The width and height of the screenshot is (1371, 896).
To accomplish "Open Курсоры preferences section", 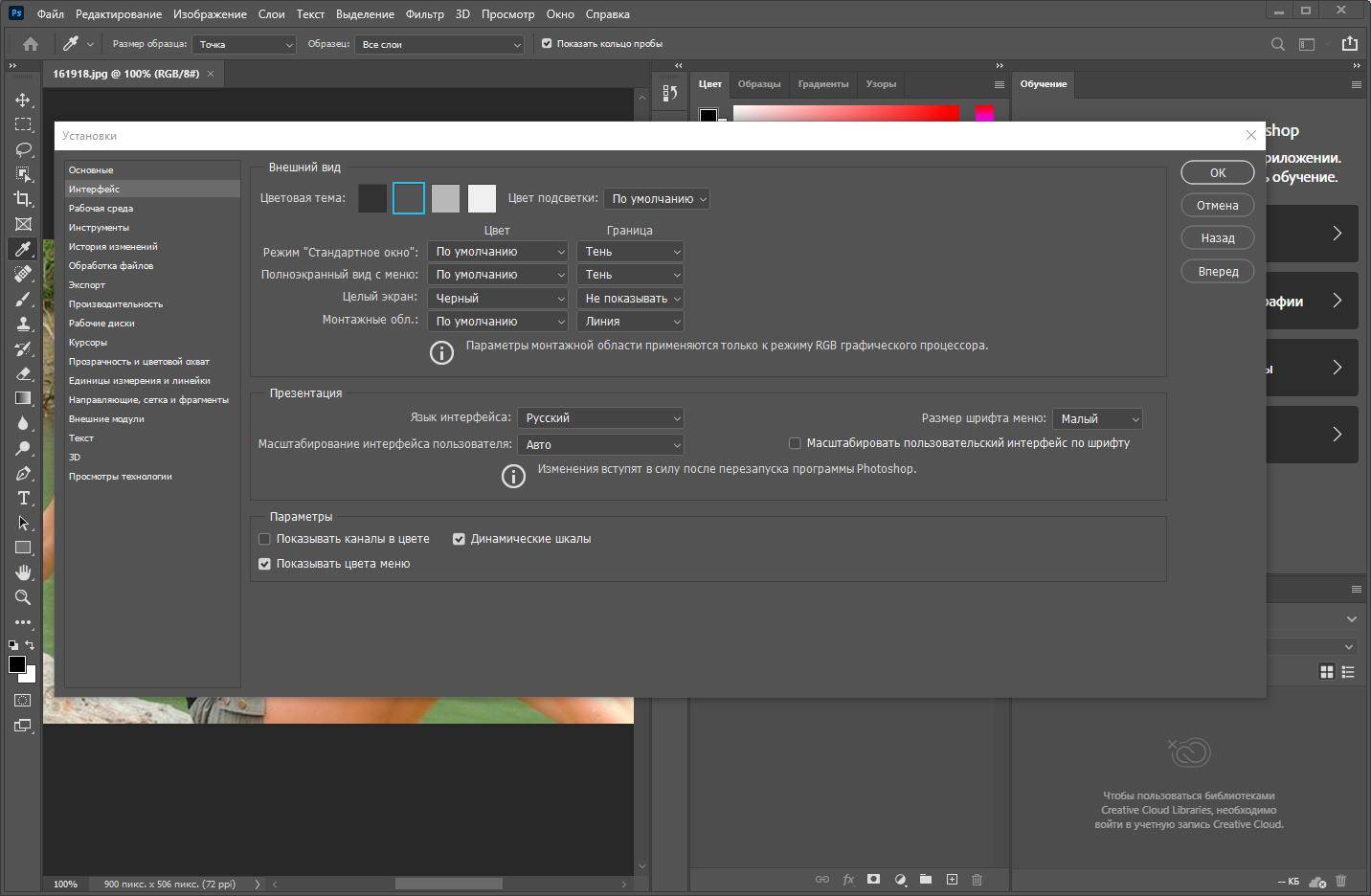I will [x=152, y=342].
